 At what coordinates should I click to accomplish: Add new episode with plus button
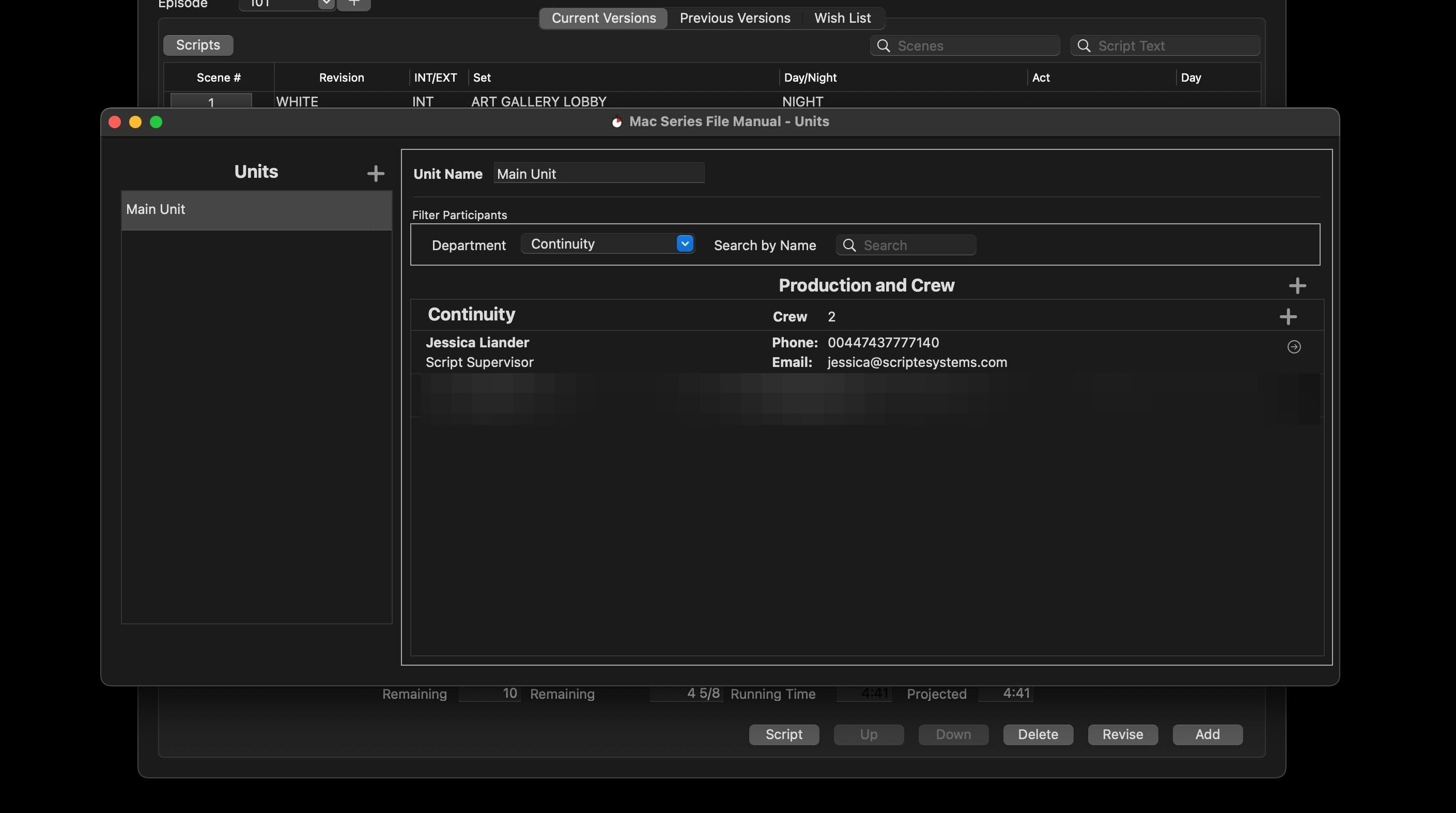[354, 4]
